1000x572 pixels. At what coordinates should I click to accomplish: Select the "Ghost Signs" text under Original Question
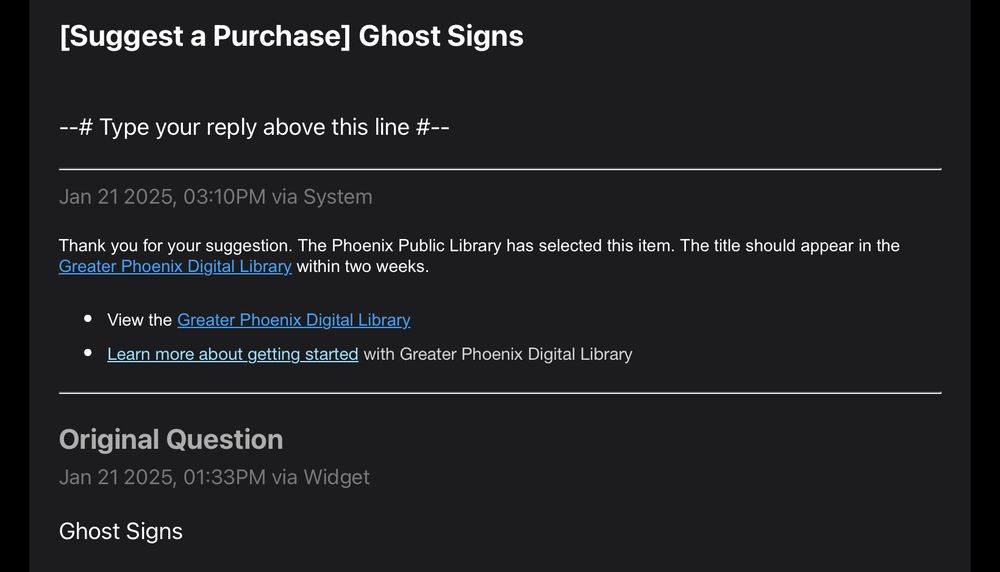tap(121, 531)
